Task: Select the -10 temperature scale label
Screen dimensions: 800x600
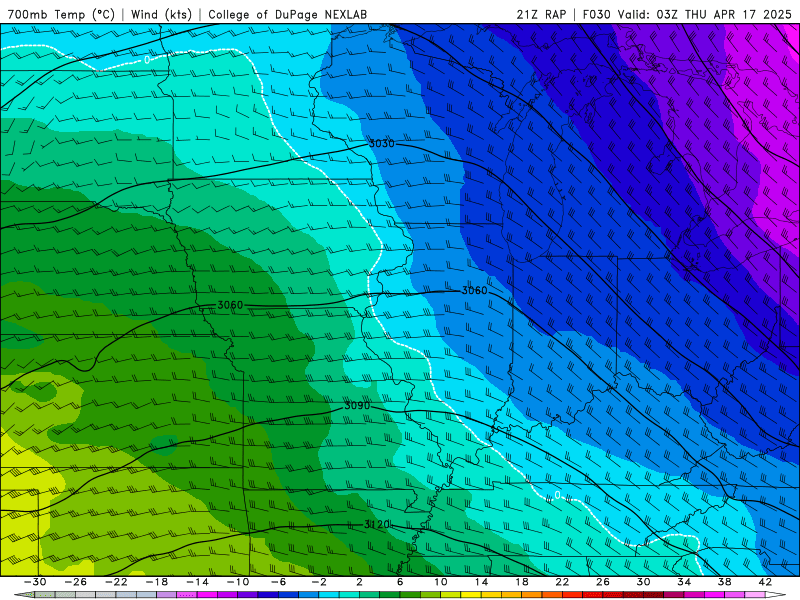Action: coord(238,582)
